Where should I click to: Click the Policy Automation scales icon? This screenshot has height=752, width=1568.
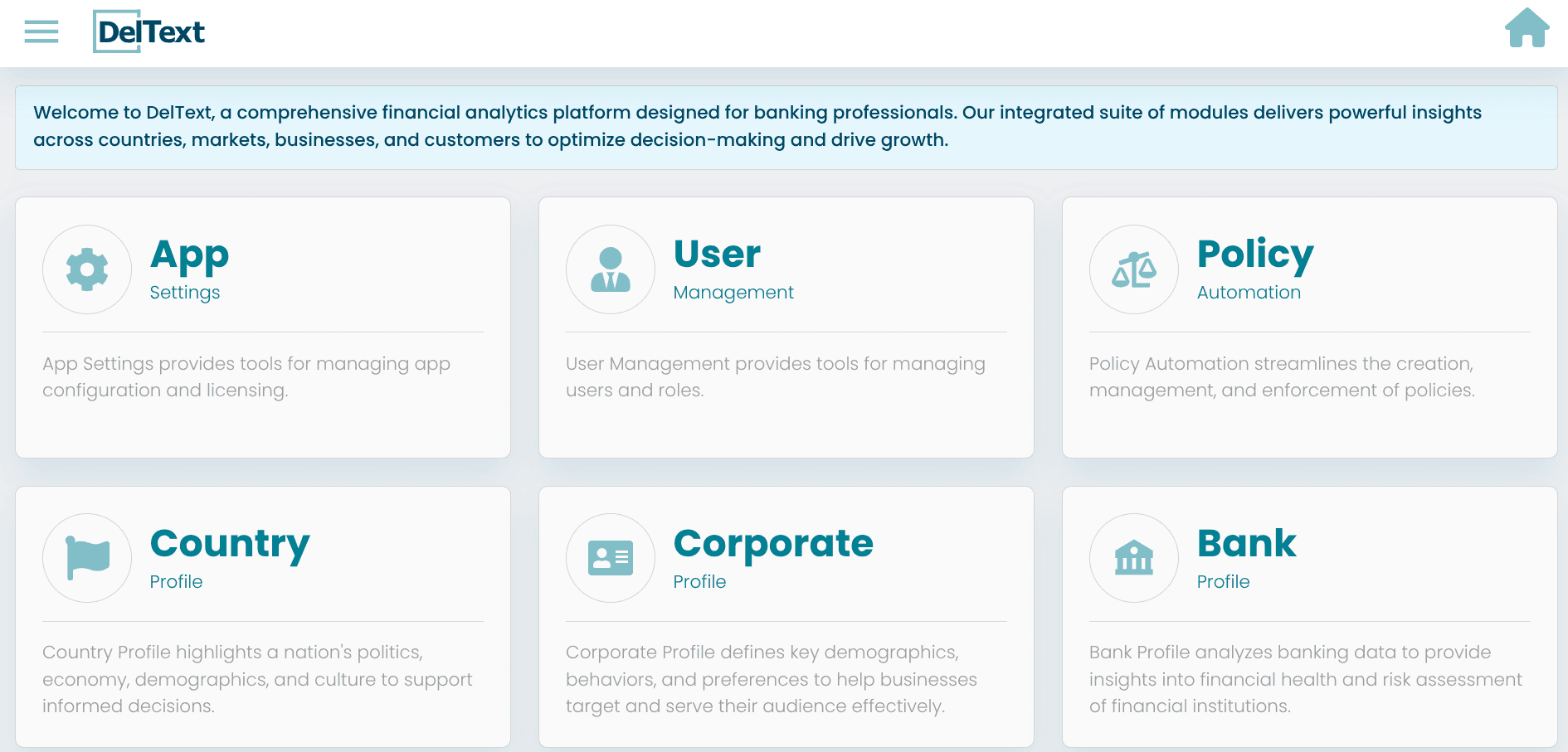pos(1134,269)
